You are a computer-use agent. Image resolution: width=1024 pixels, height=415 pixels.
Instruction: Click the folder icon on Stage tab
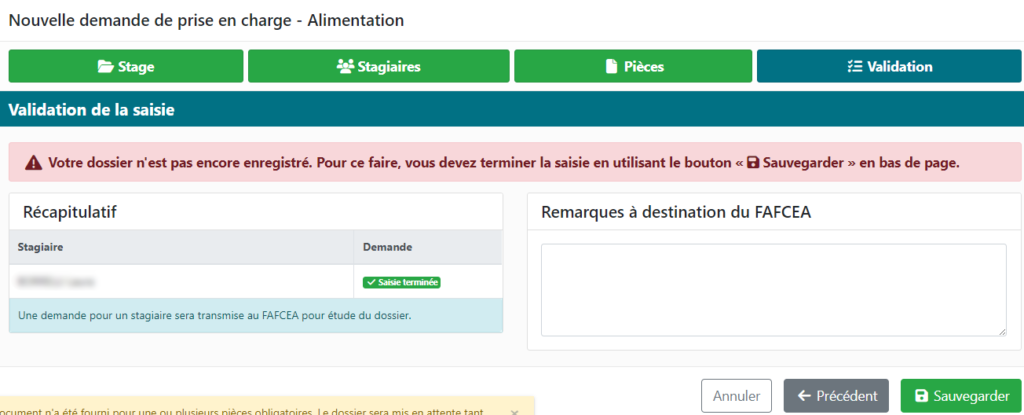[105, 67]
